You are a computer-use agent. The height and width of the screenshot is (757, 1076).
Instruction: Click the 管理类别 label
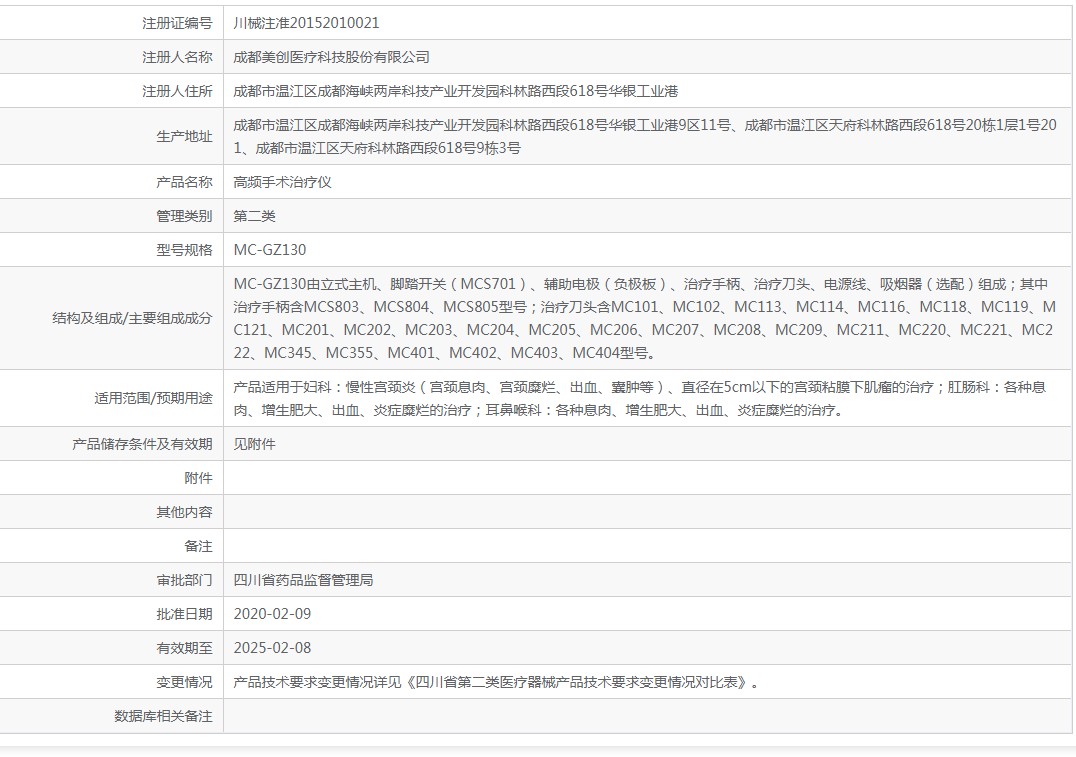click(x=184, y=216)
